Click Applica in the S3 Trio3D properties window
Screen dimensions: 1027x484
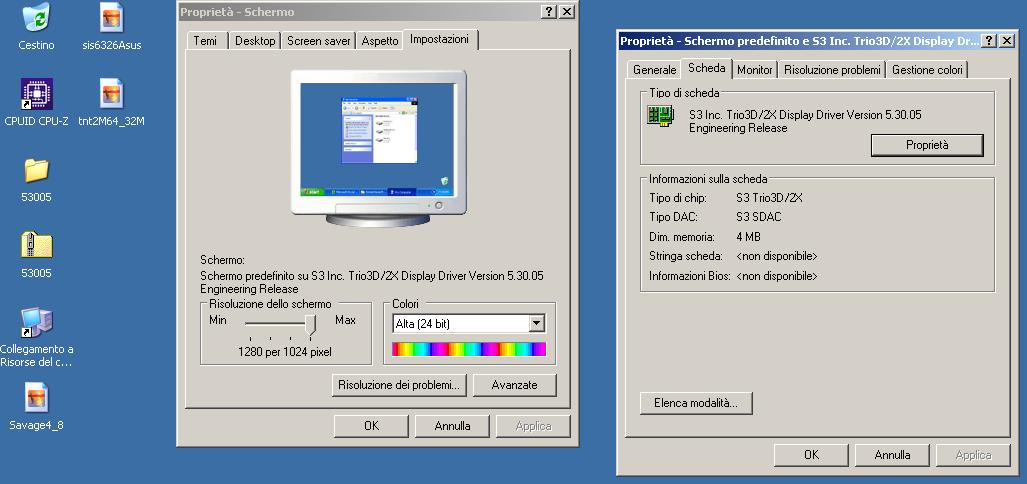973,455
